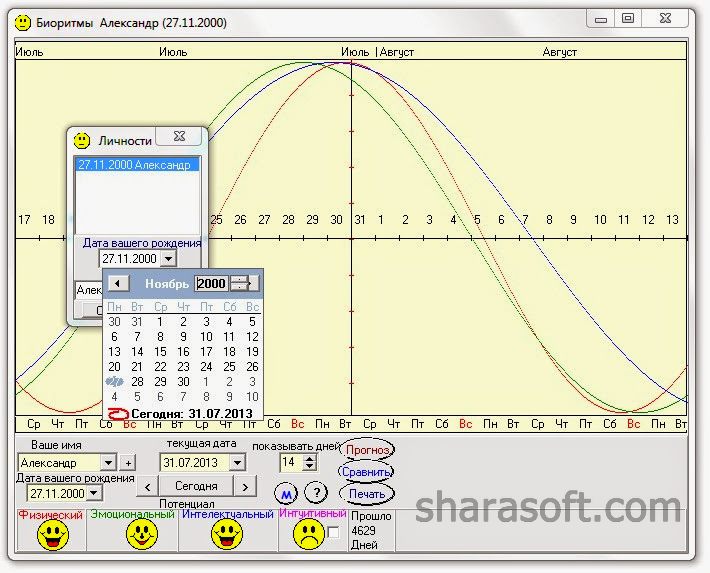Enable the intuitive rhythm checkbox

pos(333,532)
